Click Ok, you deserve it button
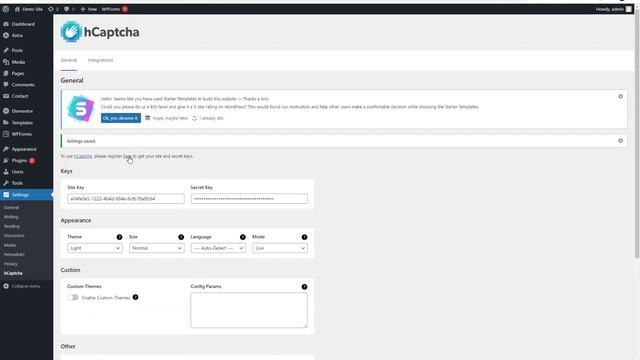640x360 pixels. [x=121, y=118]
